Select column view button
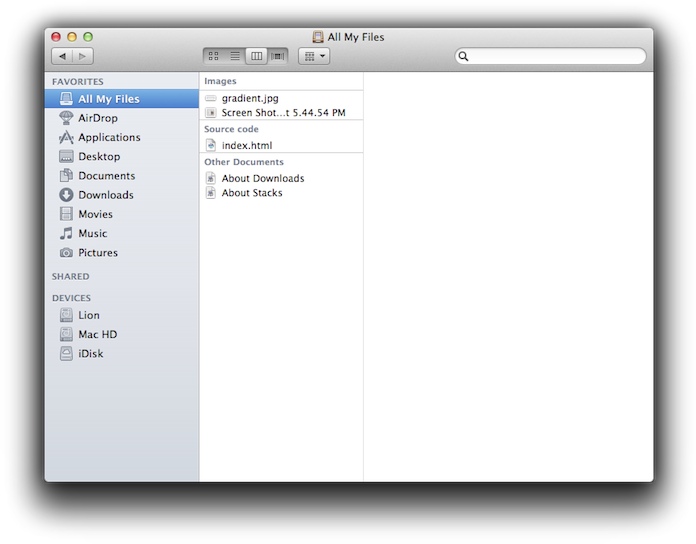 [257, 56]
